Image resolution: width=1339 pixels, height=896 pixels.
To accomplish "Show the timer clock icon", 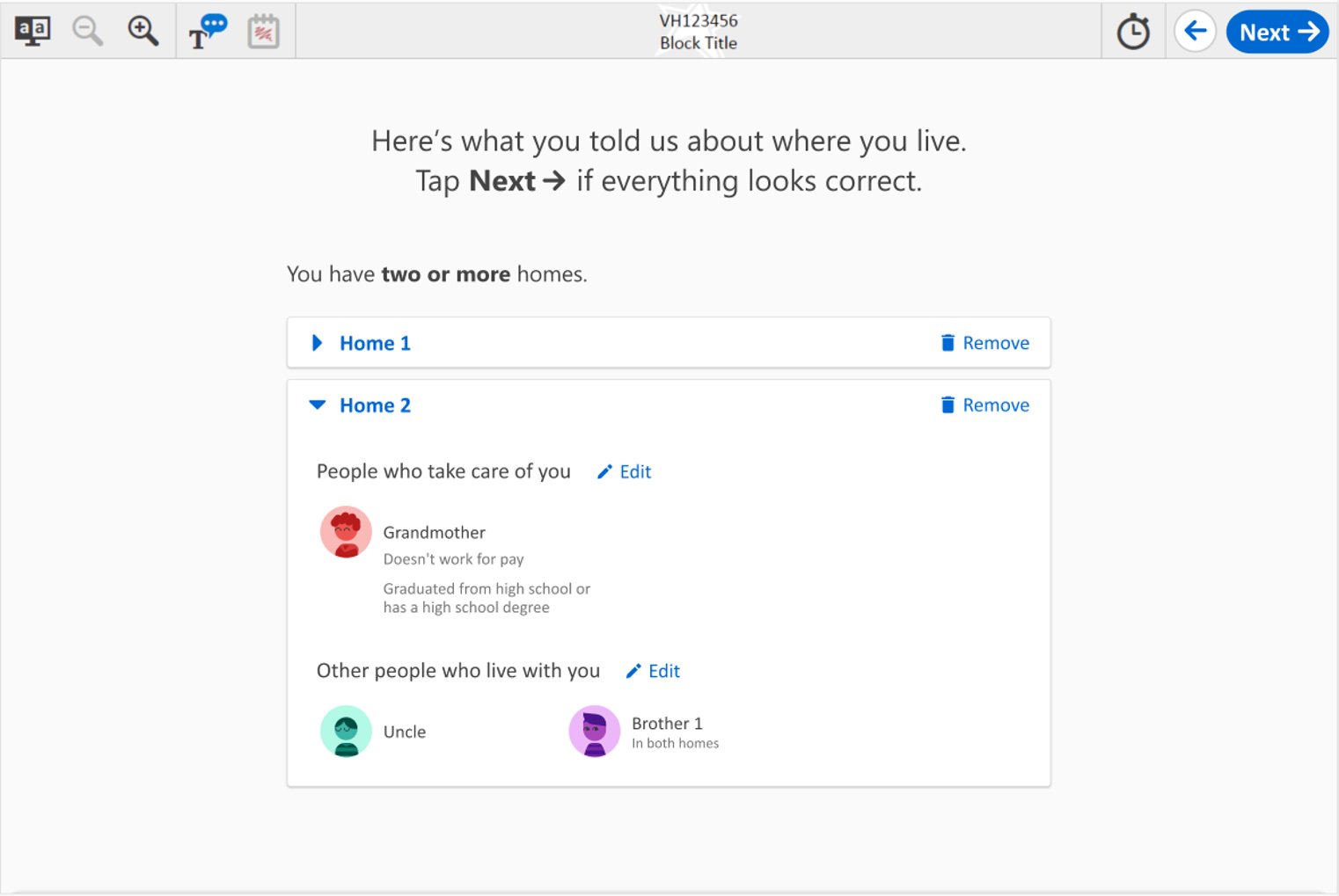I will pyautogui.click(x=1133, y=33).
